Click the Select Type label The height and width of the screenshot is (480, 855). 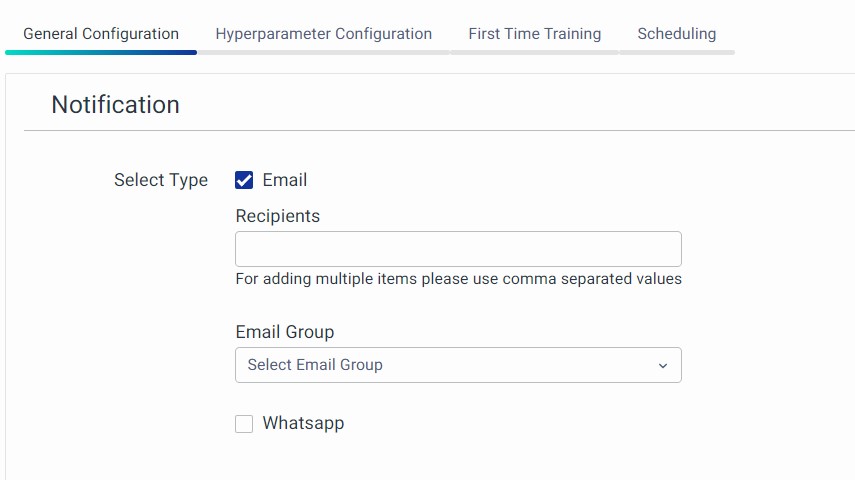click(160, 180)
